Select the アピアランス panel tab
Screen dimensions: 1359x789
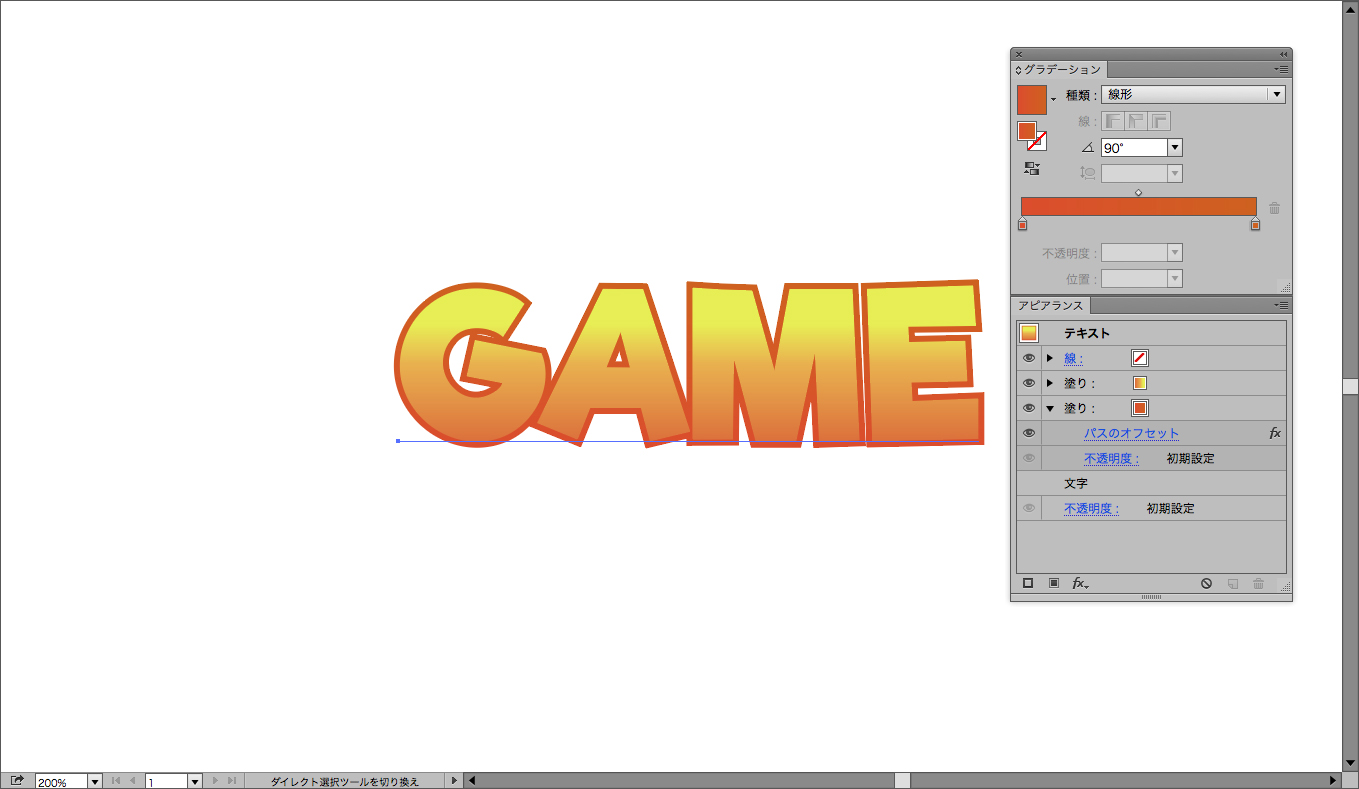click(x=1050, y=306)
